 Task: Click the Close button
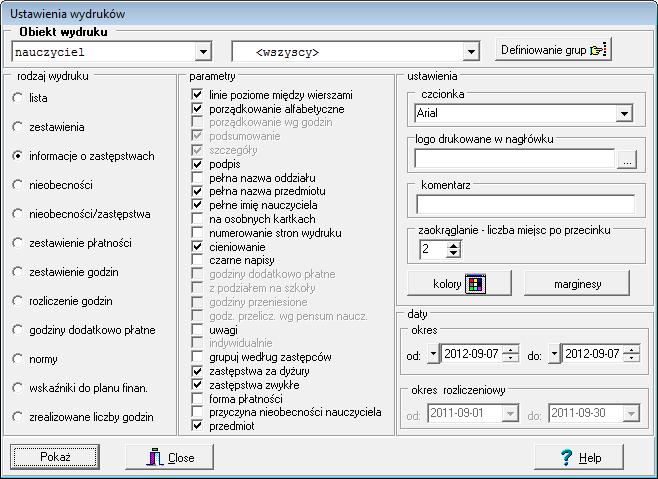coord(170,457)
